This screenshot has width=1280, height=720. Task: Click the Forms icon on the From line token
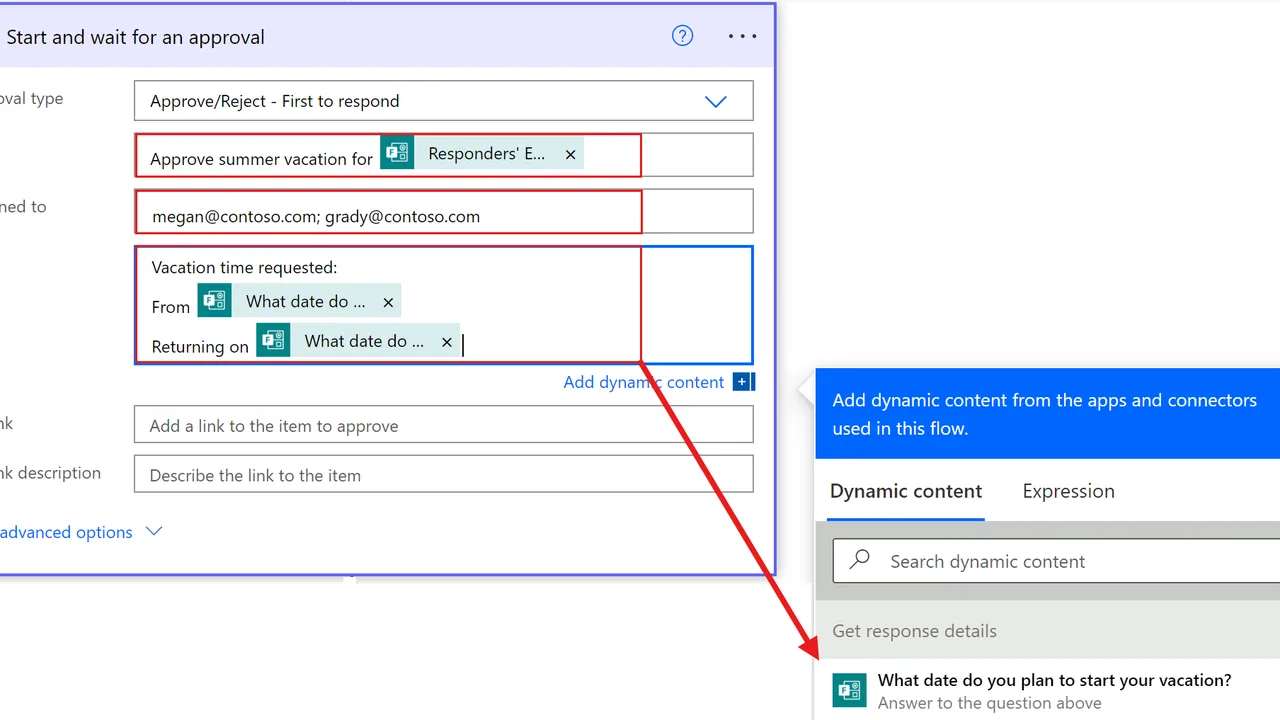pyautogui.click(x=214, y=301)
